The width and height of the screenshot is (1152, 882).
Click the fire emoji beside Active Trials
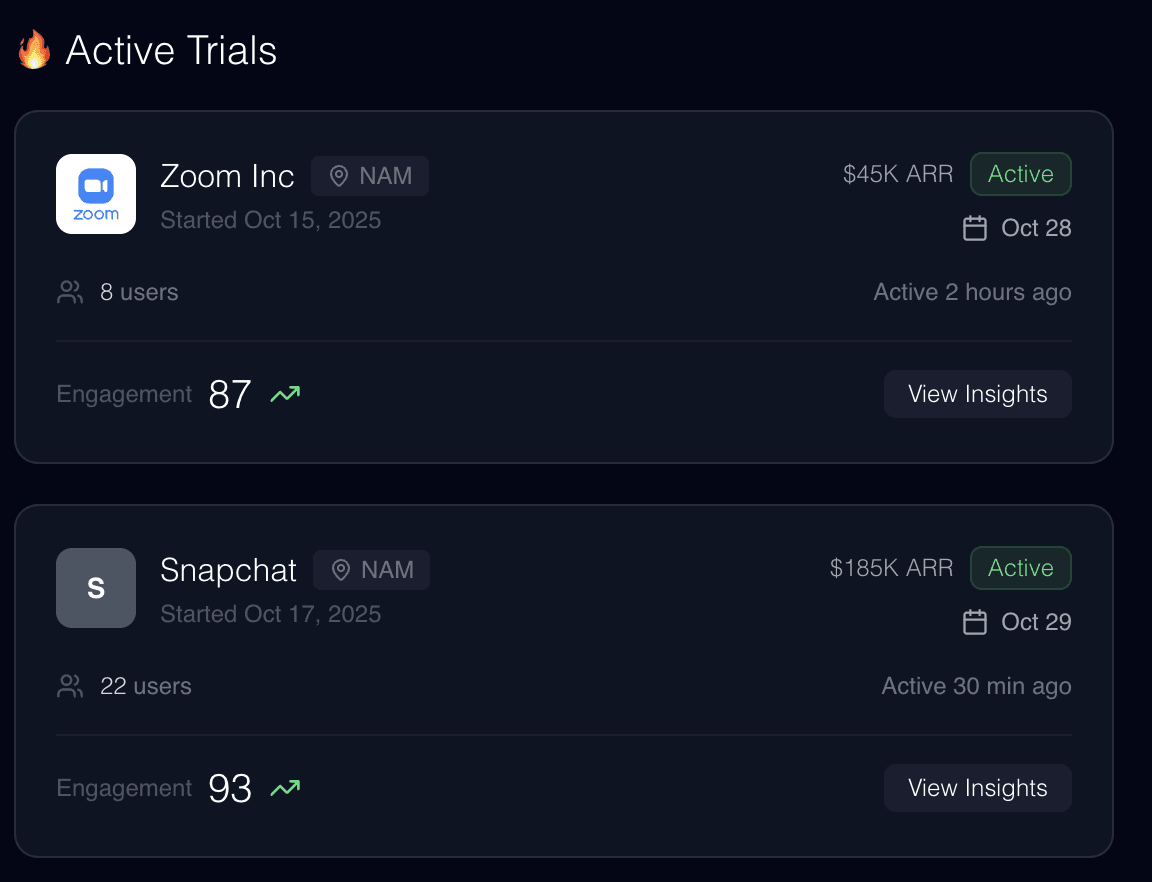point(34,50)
